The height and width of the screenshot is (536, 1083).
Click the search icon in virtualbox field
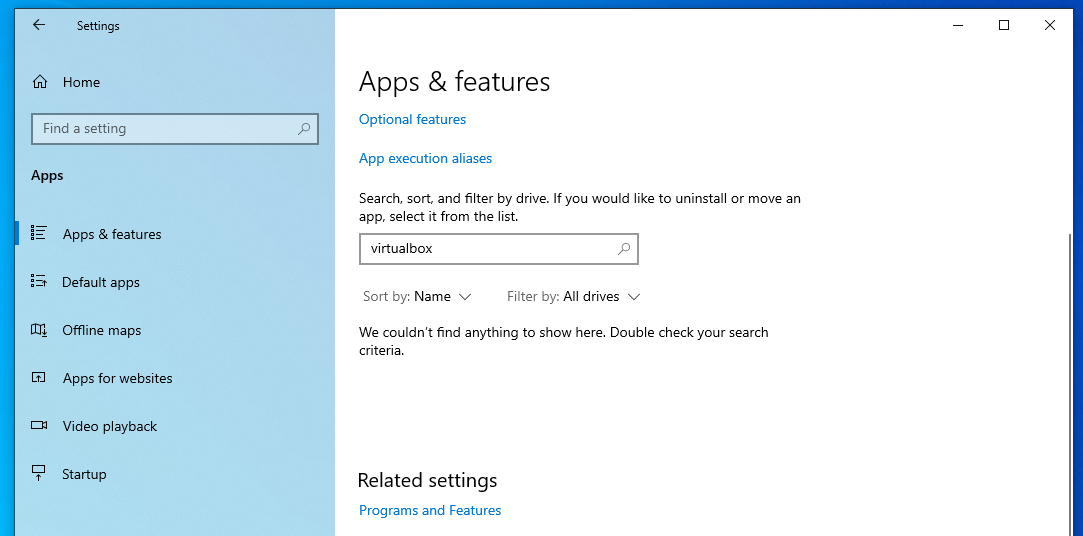(624, 249)
